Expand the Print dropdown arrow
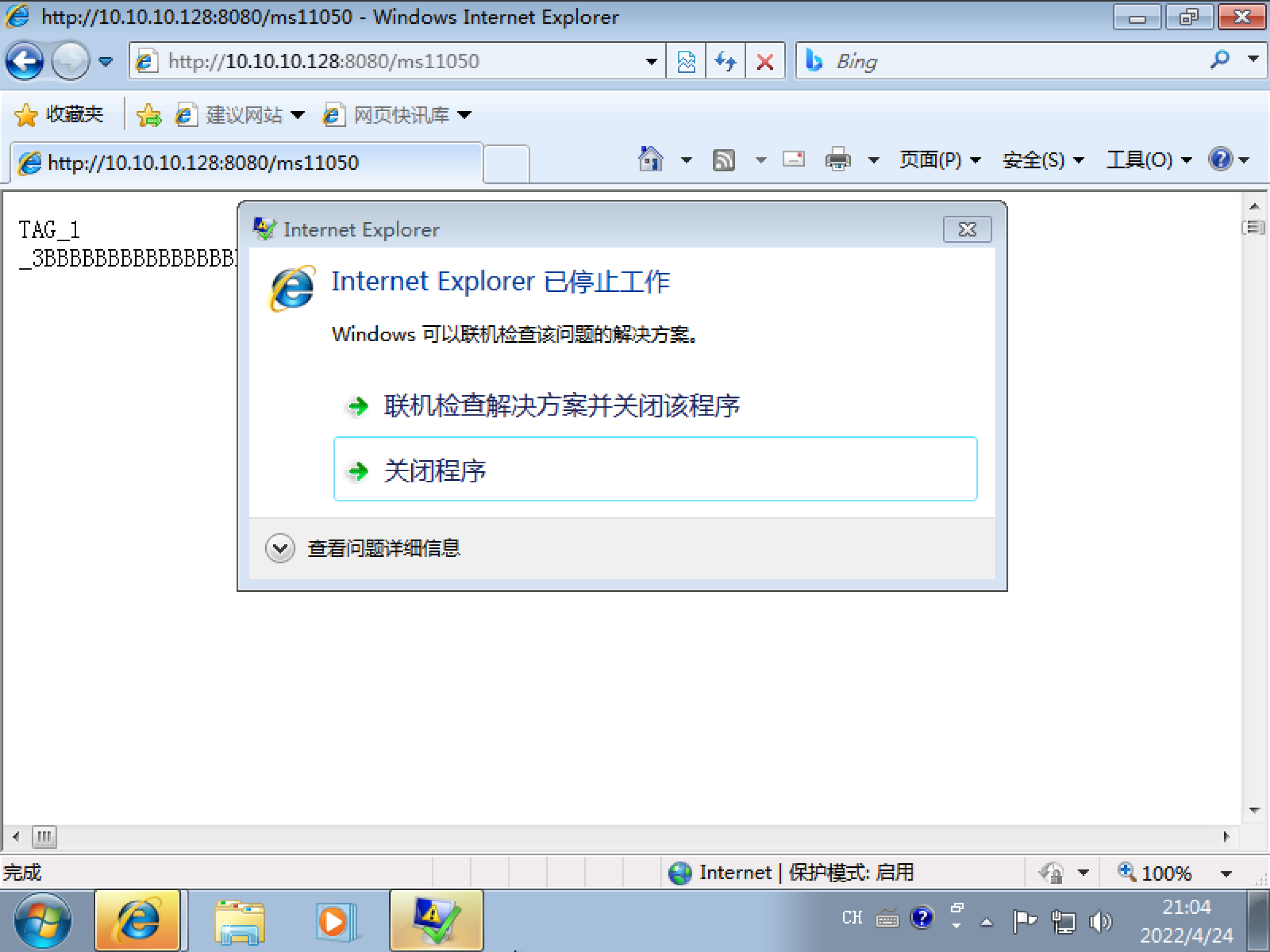The height and width of the screenshot is (952, 1270). click(x=873, y=160)
